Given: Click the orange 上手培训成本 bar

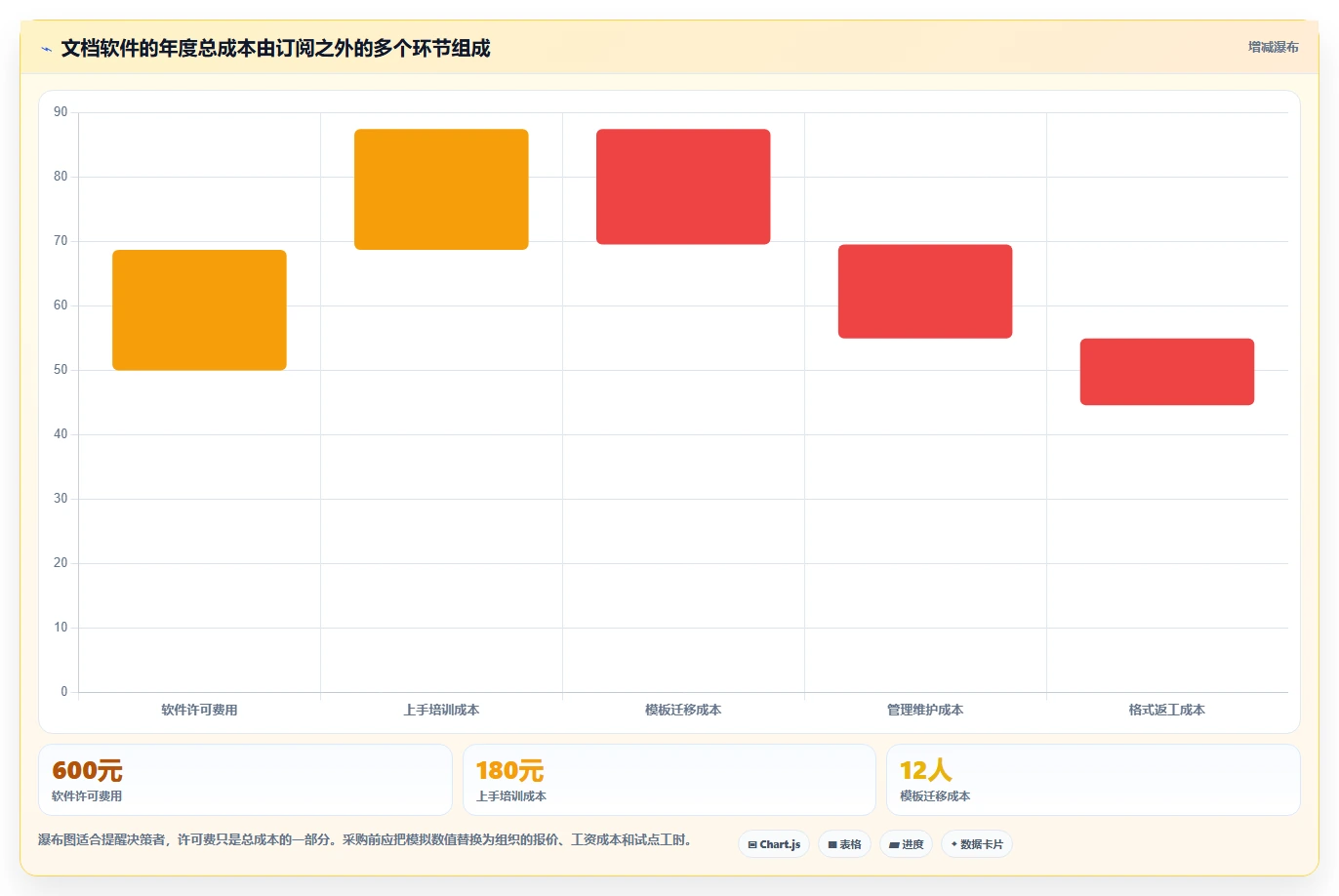Looking at the screenshot, I should [441, 189].
